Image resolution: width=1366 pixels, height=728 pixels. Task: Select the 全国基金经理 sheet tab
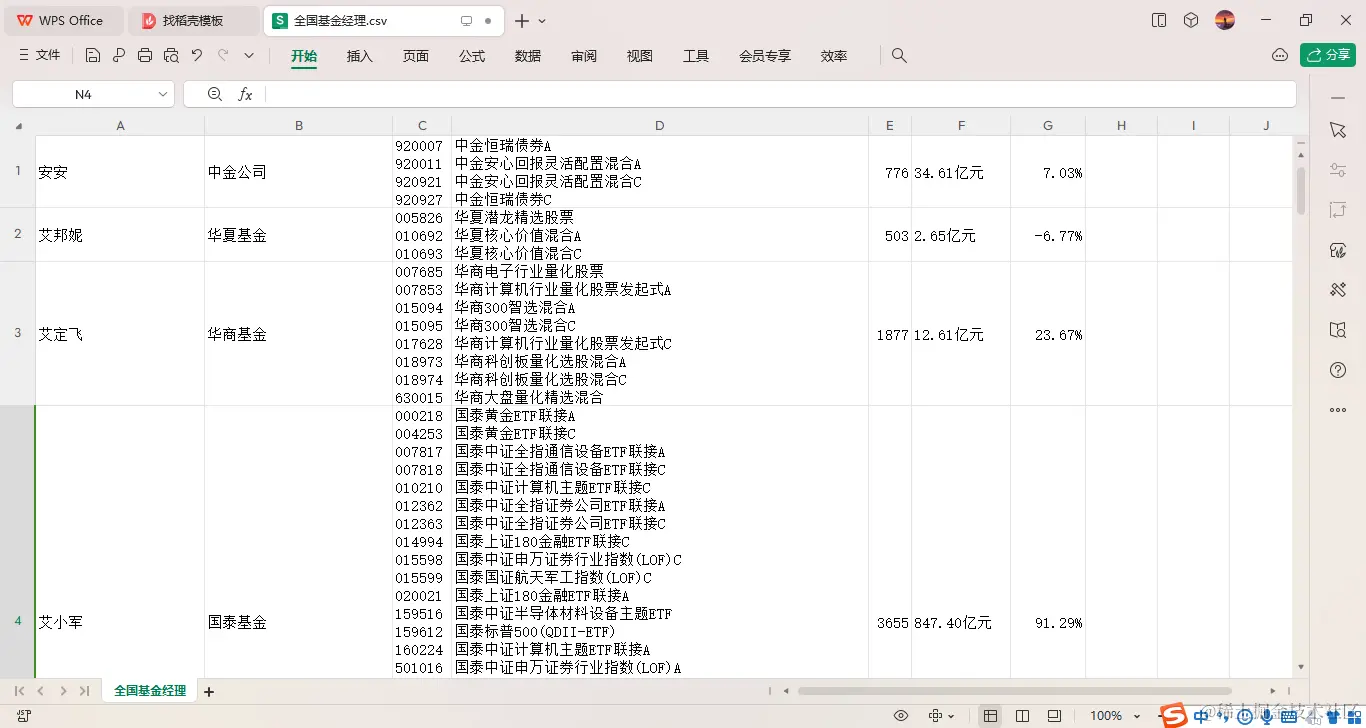coord(150,691)
